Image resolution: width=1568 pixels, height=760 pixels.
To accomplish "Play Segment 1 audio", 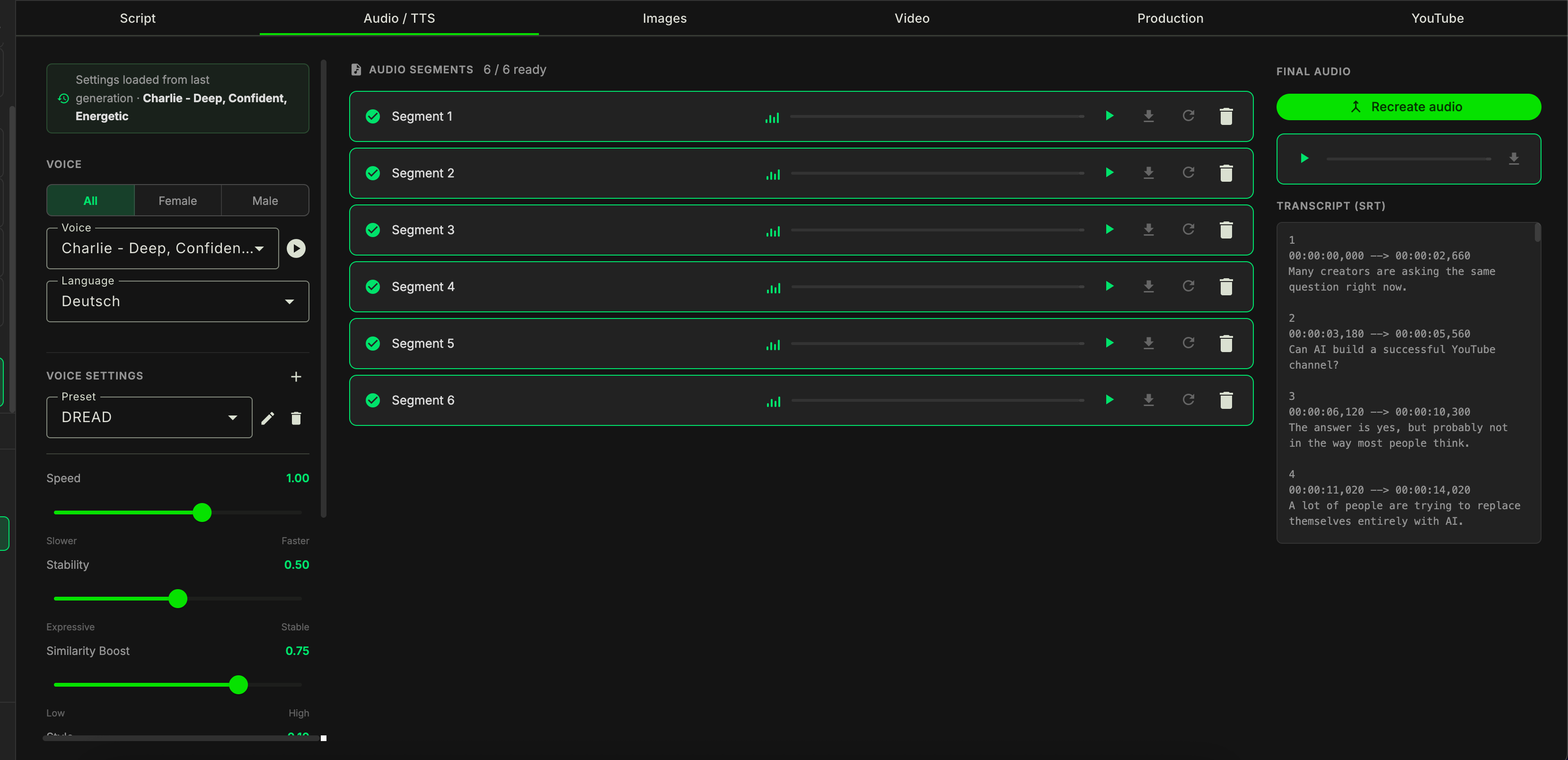I will click(1109, 116).
